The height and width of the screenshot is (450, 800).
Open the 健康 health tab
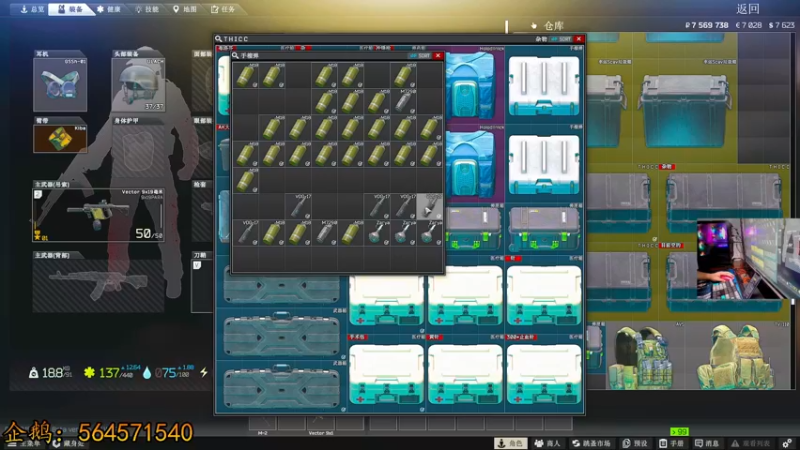[109, 9]
